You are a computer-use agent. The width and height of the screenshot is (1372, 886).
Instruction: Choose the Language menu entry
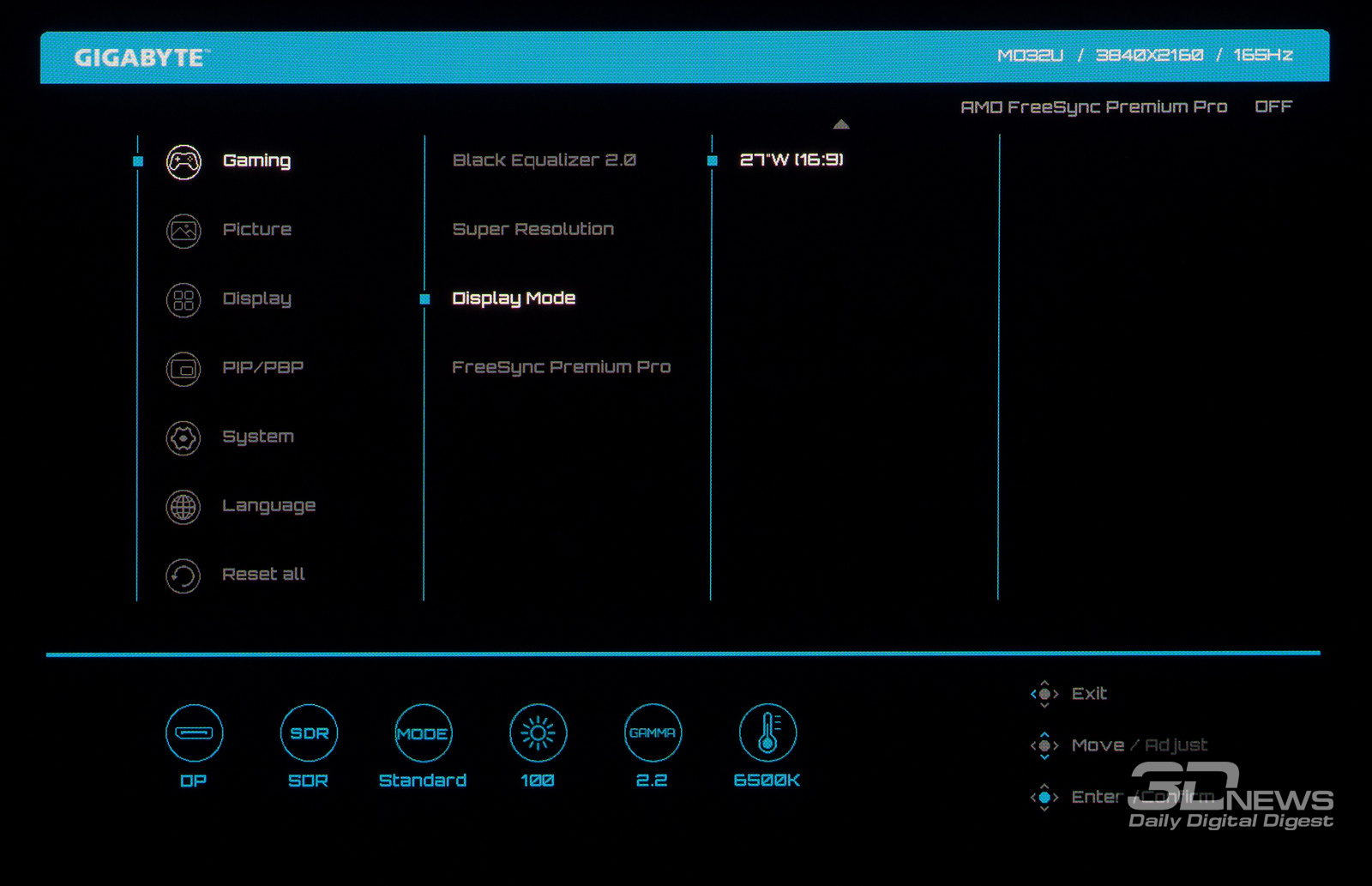[269, 506]
